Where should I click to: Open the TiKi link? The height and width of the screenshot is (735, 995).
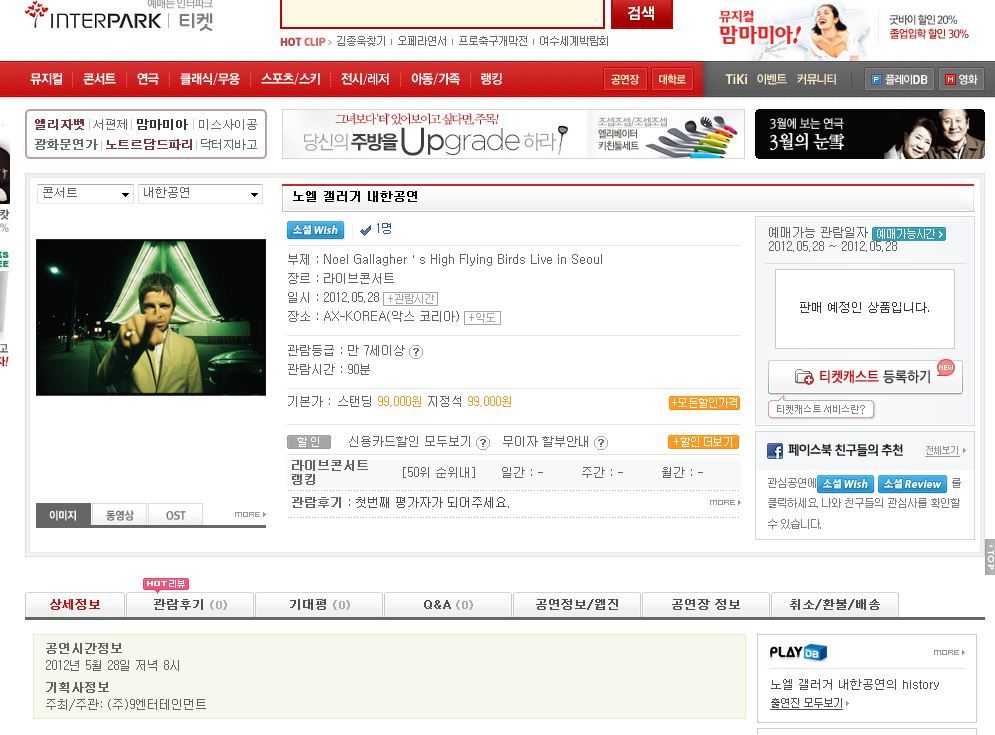click(736, 79)
